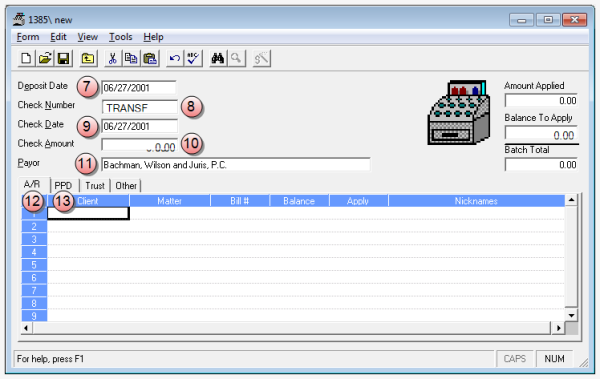Click the active Client cell in row 1
The image size is (600, 379).
88,213
